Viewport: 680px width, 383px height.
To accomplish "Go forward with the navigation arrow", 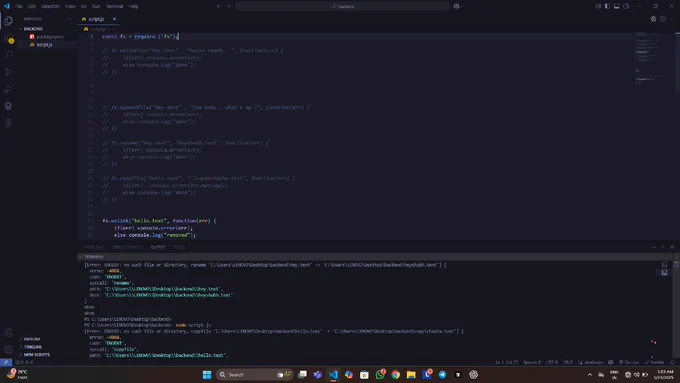I will point(229,6).
